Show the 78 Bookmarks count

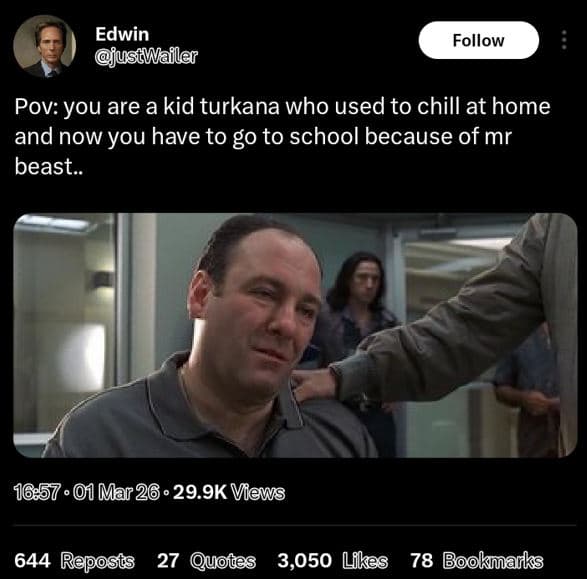pos(477,561)
